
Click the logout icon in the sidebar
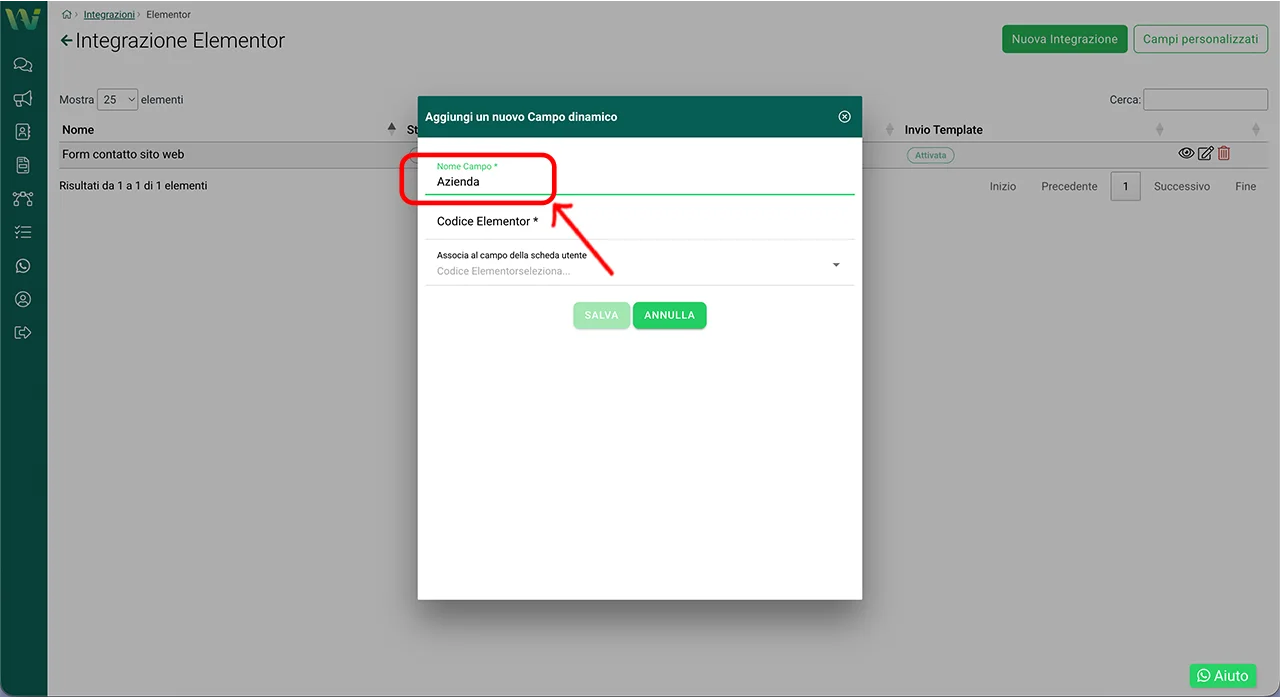point(23,333)
